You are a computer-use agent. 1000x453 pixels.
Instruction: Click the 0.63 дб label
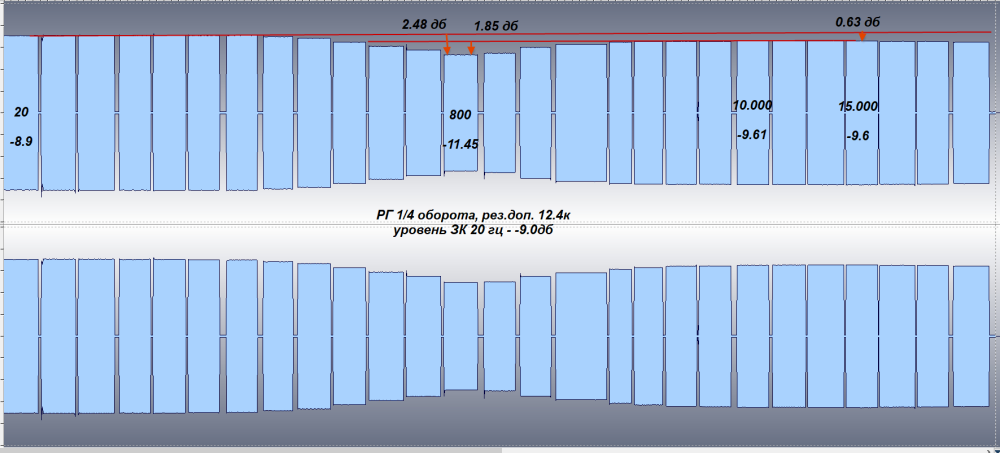(x=857, y=19)
